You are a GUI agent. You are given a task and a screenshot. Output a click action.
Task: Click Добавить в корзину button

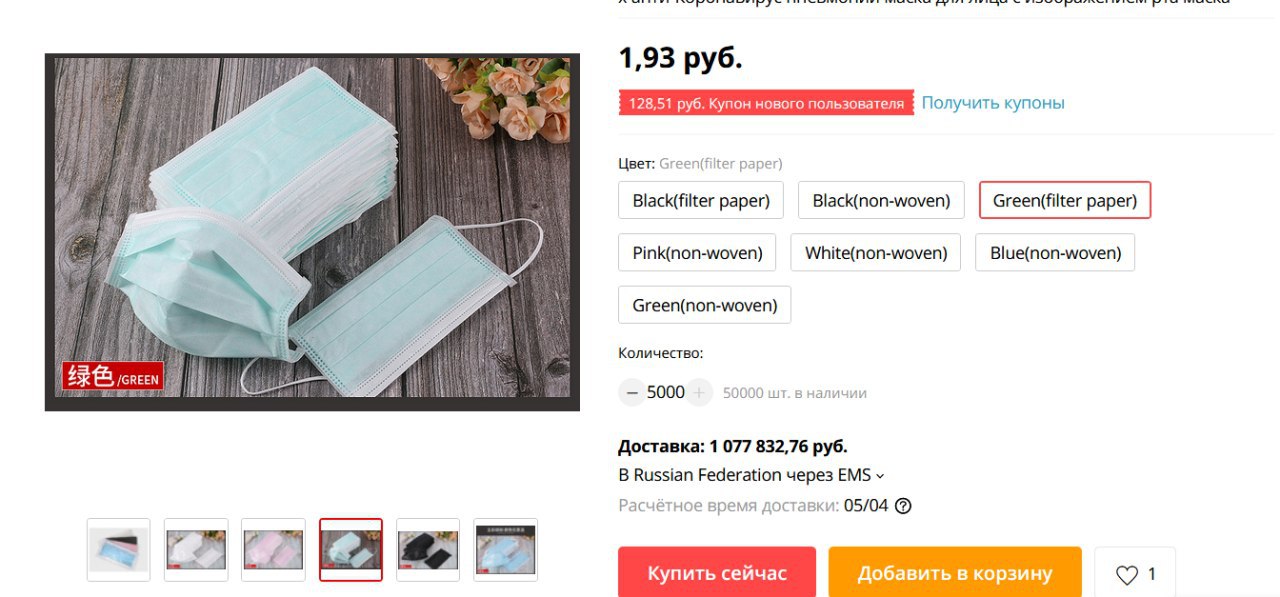click(955, 573)
